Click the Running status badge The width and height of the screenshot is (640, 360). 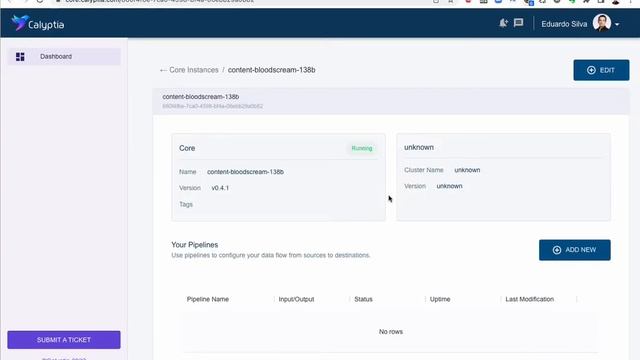(x=362, y=148)
